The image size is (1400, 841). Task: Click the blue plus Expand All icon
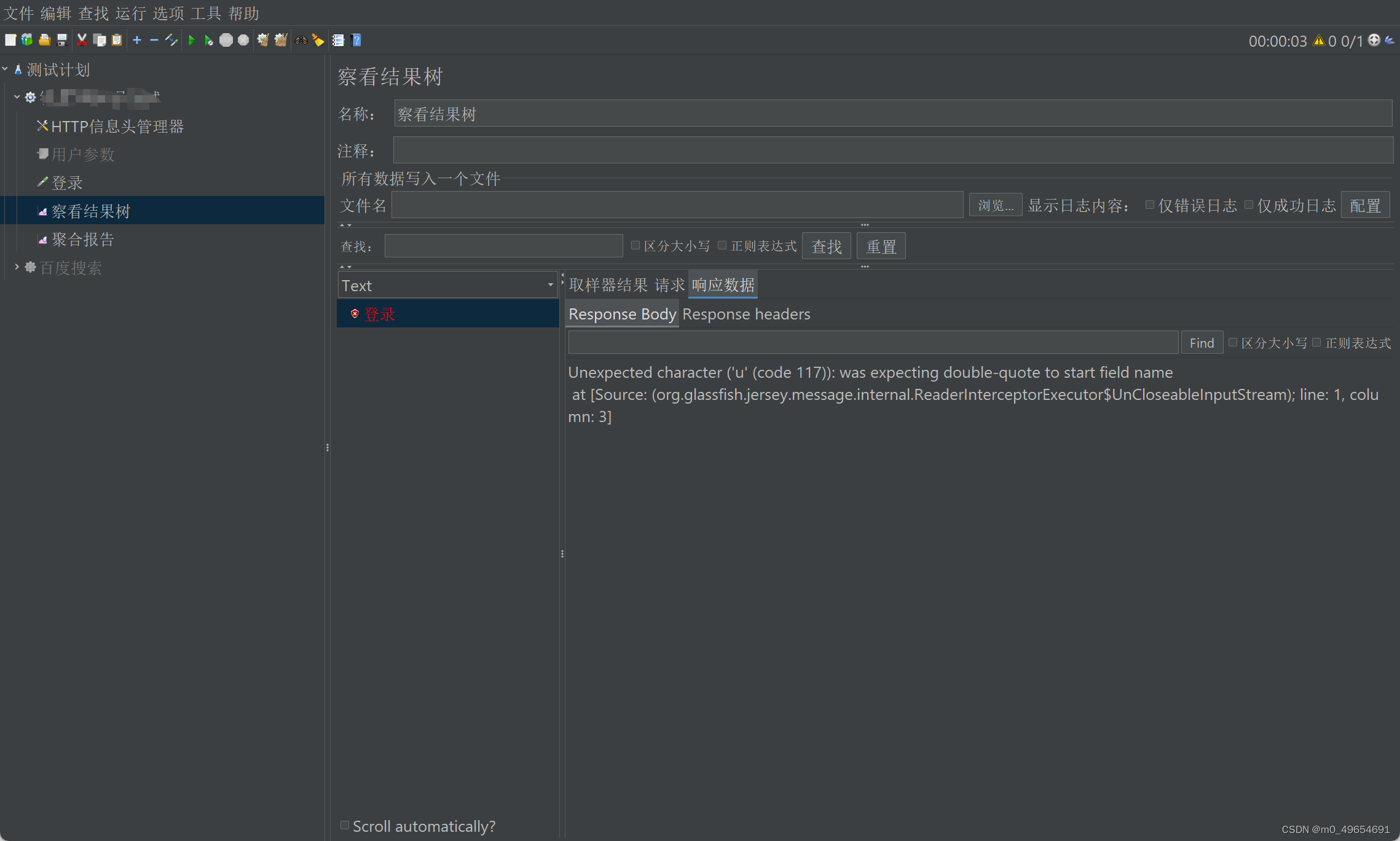(x=137, y=41)
